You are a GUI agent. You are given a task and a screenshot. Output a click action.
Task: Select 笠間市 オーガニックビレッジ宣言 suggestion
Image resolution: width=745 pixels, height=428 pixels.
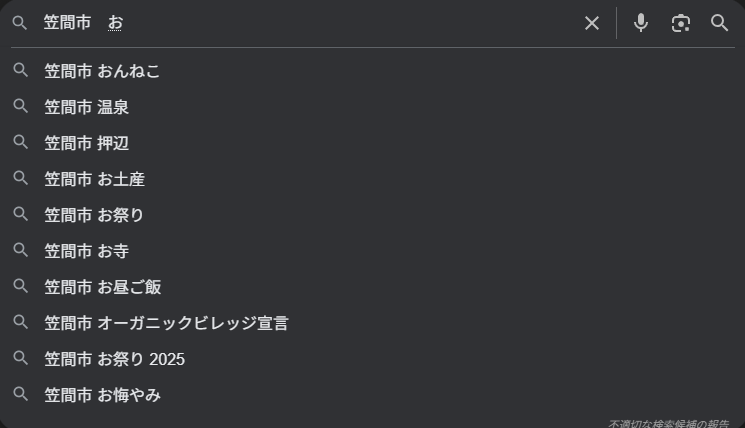(166, 323)
